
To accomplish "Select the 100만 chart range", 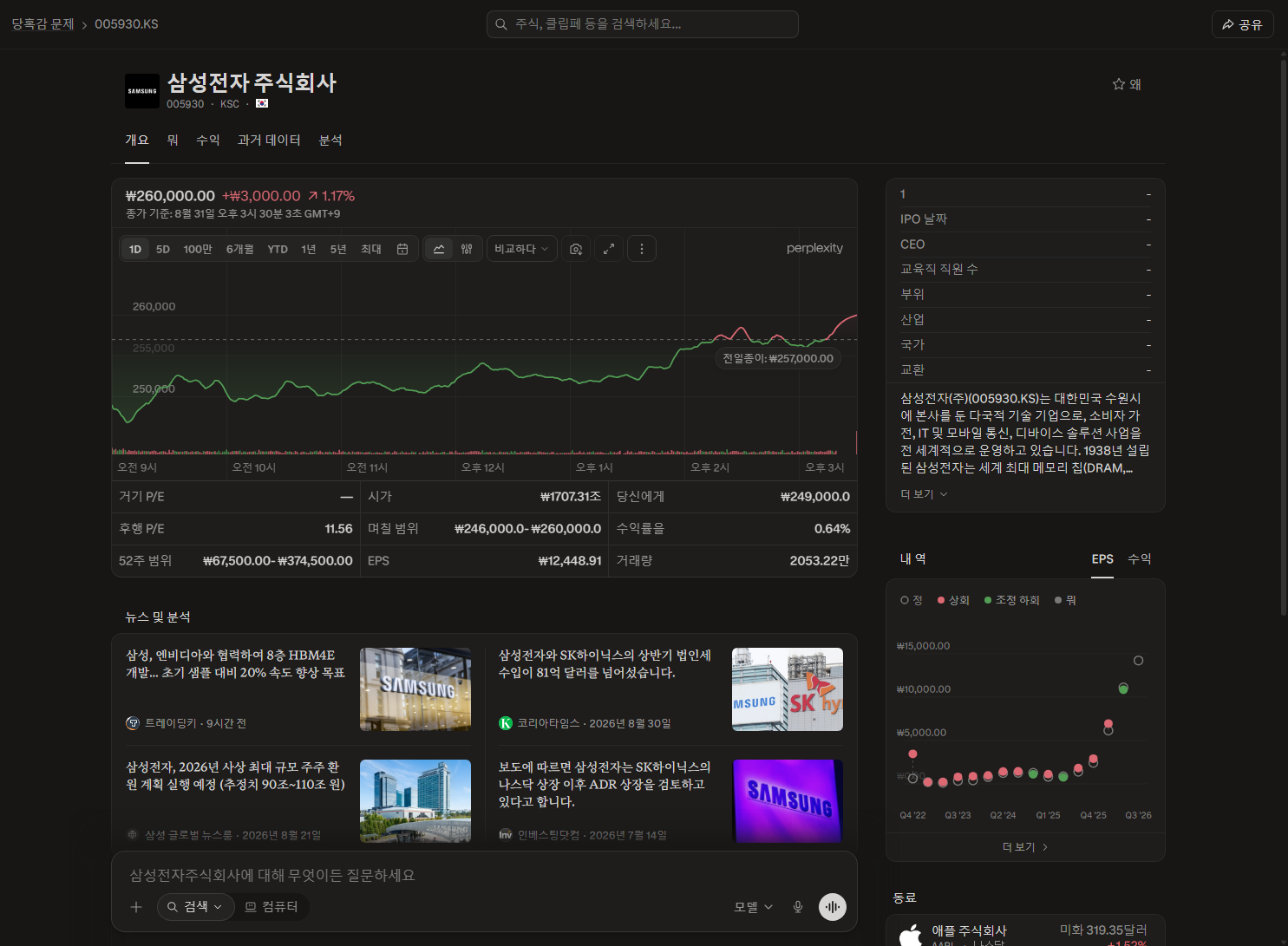I will [197, 249].
